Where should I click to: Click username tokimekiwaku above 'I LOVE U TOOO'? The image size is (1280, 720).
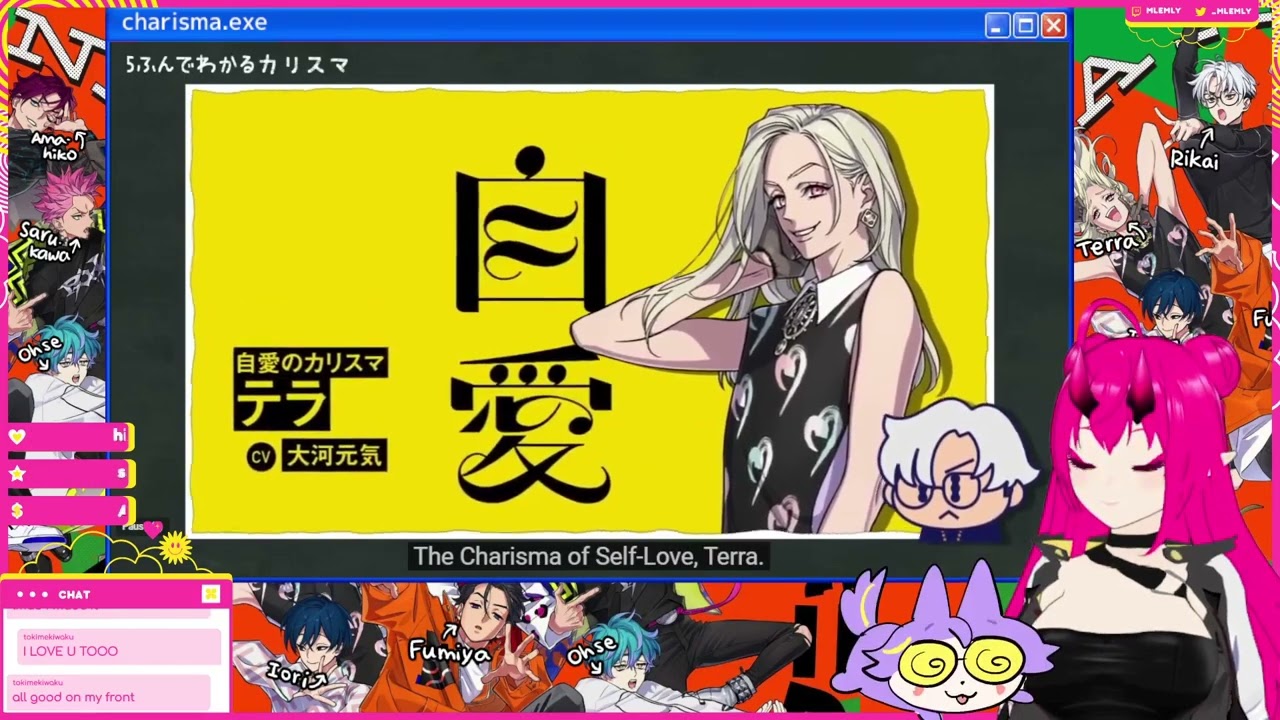[x=49, y=636]
